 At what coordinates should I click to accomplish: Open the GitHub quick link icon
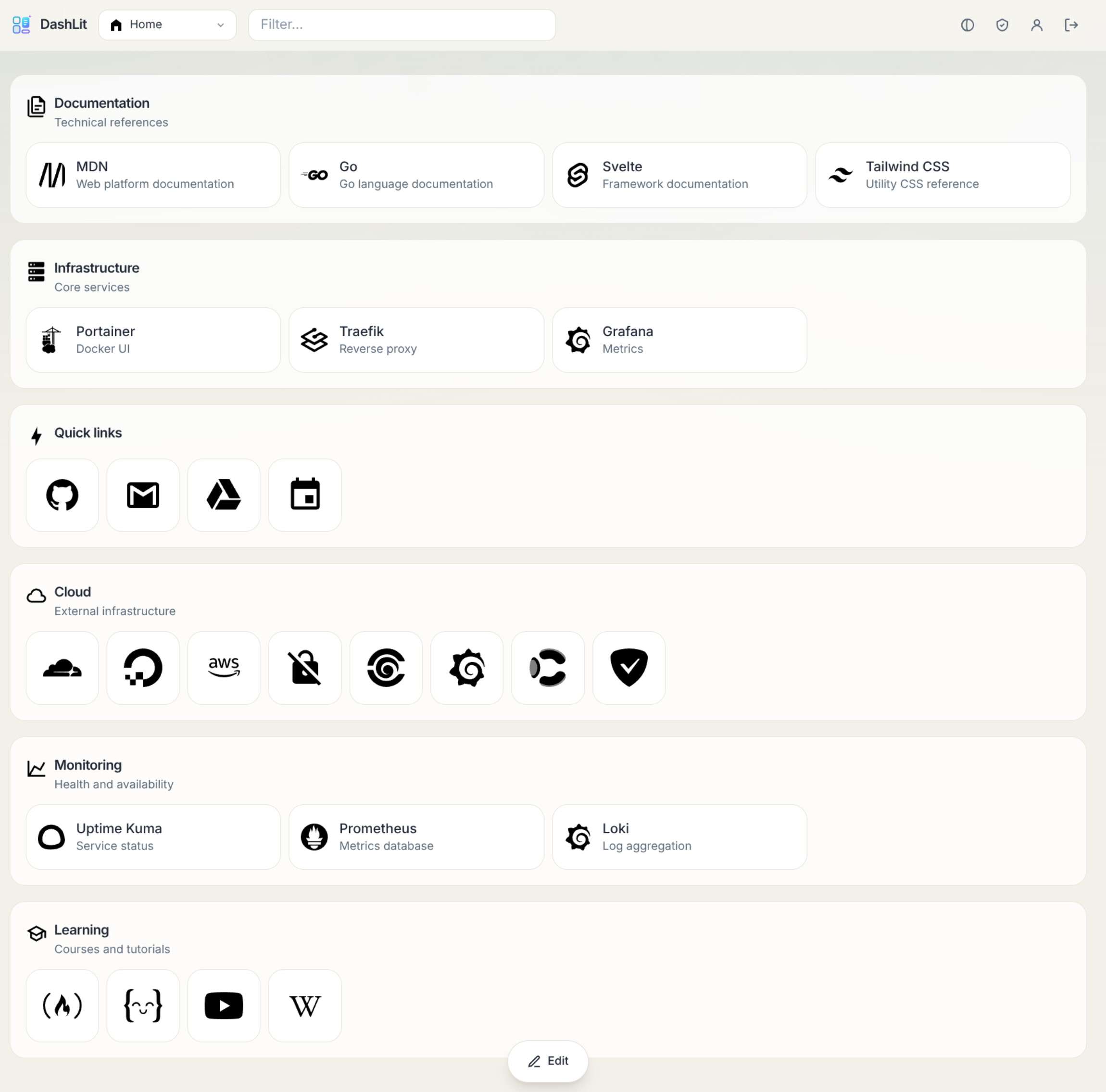pos(62,495)
